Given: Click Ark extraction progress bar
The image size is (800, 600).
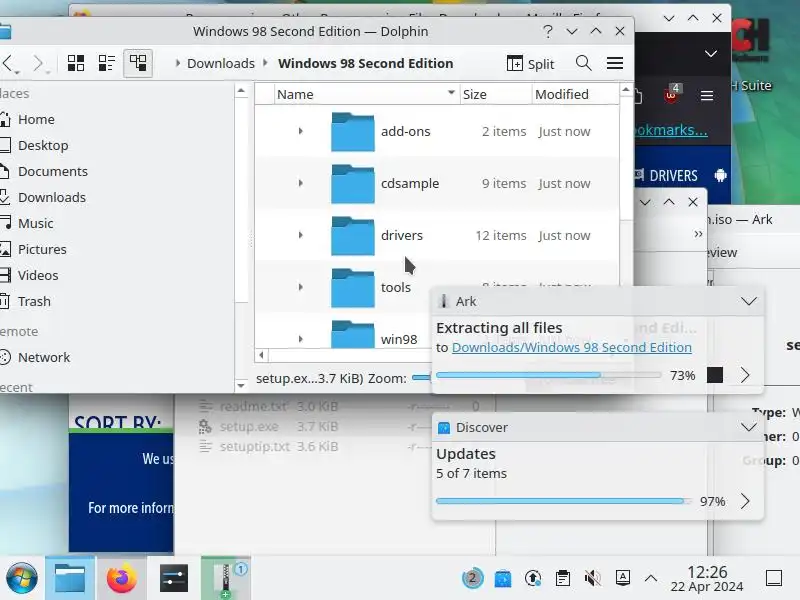Looking at the screenshot, I should 548,375.
